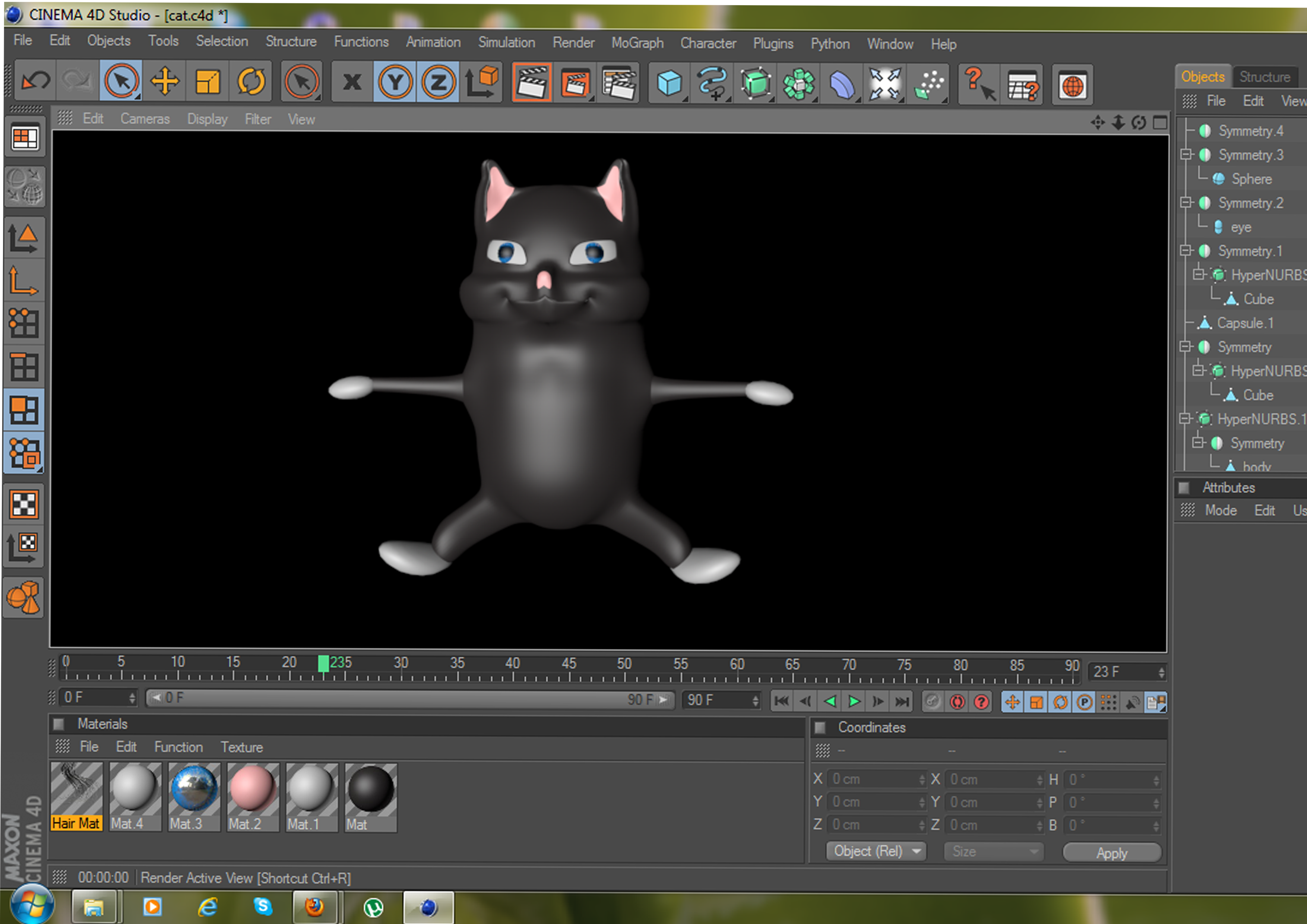Switch to the Structure tab
Viewport: 1307px width, 924px height.
tap(1264, 77)
